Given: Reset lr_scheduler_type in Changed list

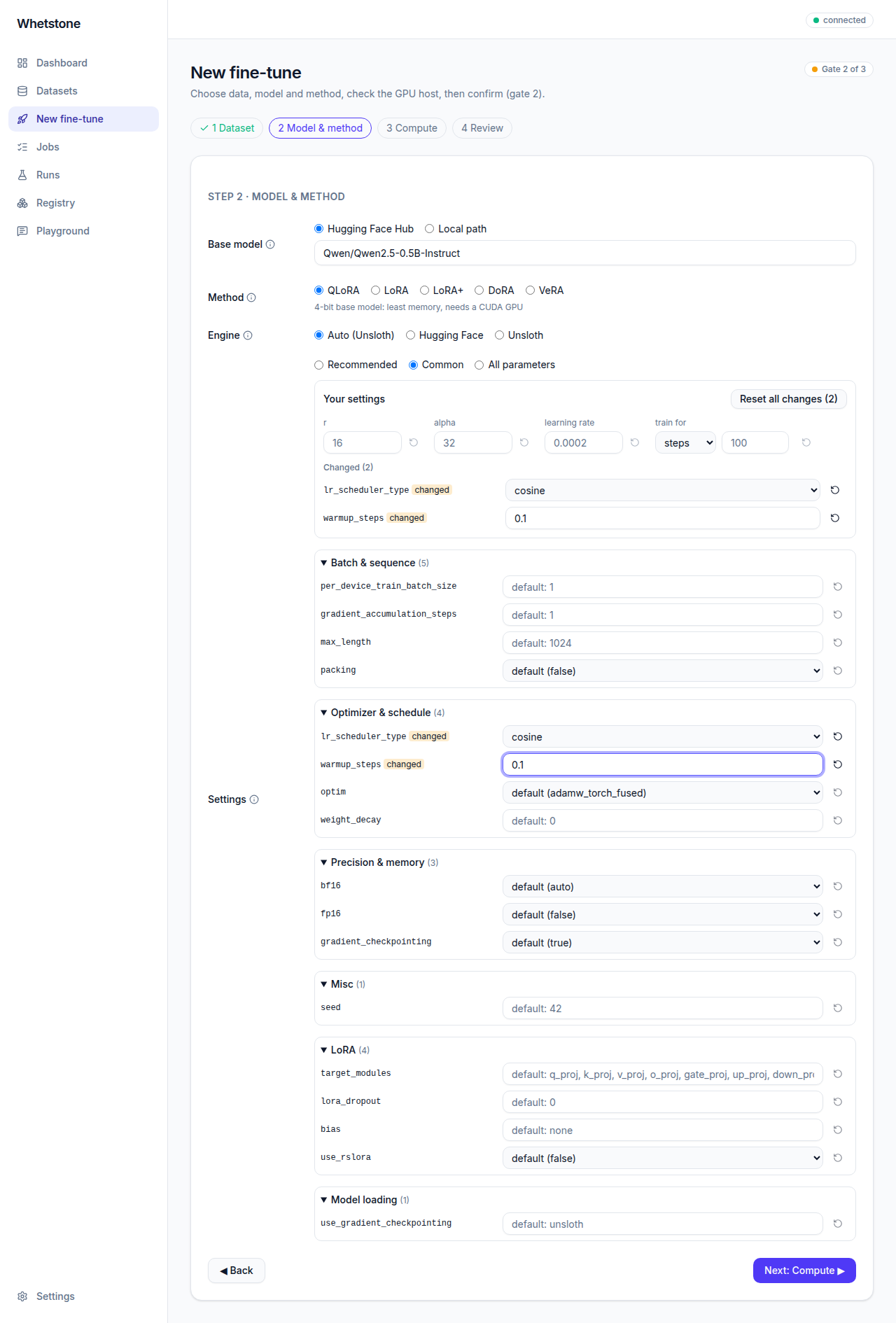Looking at the screenshot, I should point(835,490).
